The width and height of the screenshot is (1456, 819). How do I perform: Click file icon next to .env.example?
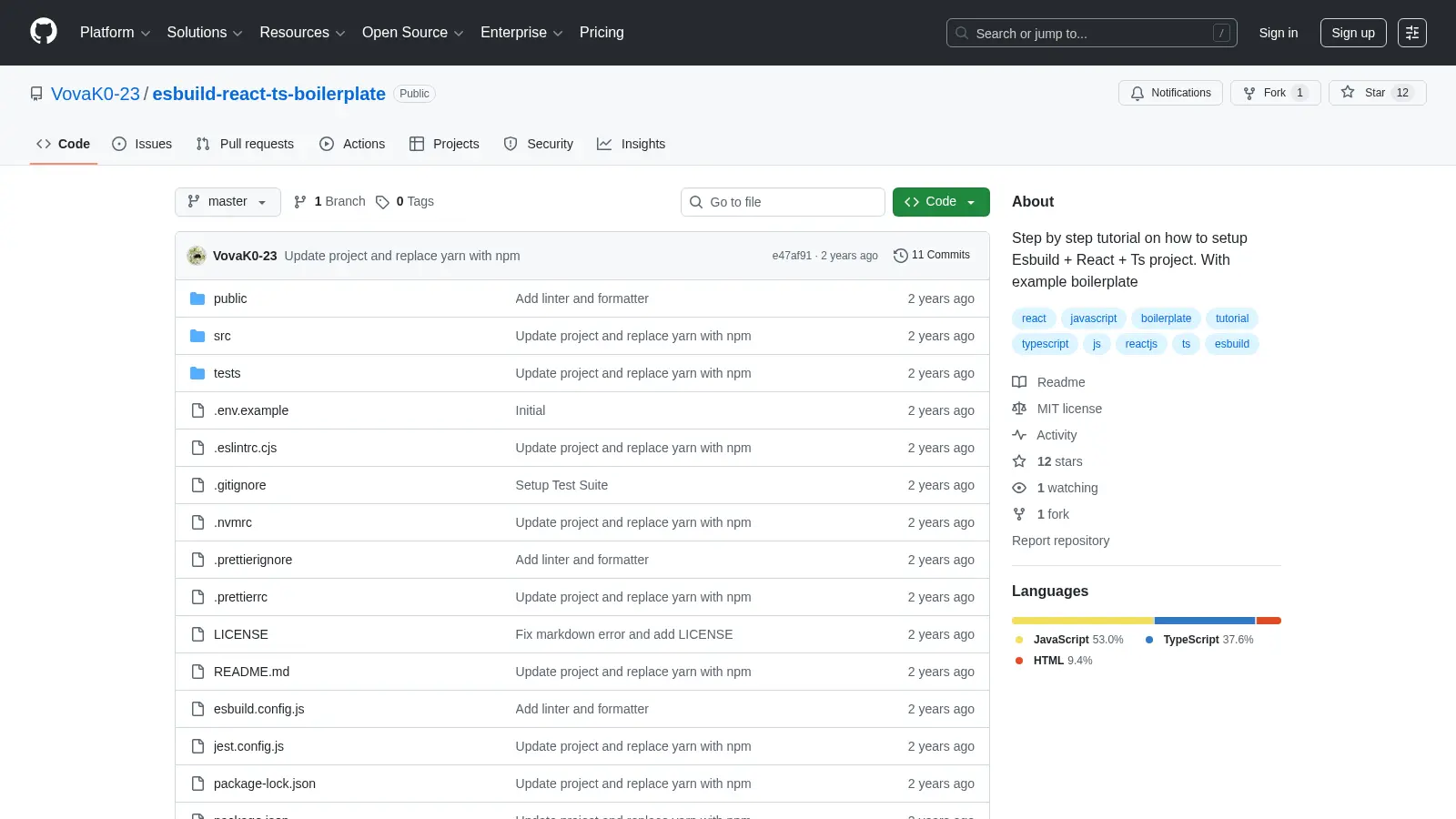click(x=197, y=410)
